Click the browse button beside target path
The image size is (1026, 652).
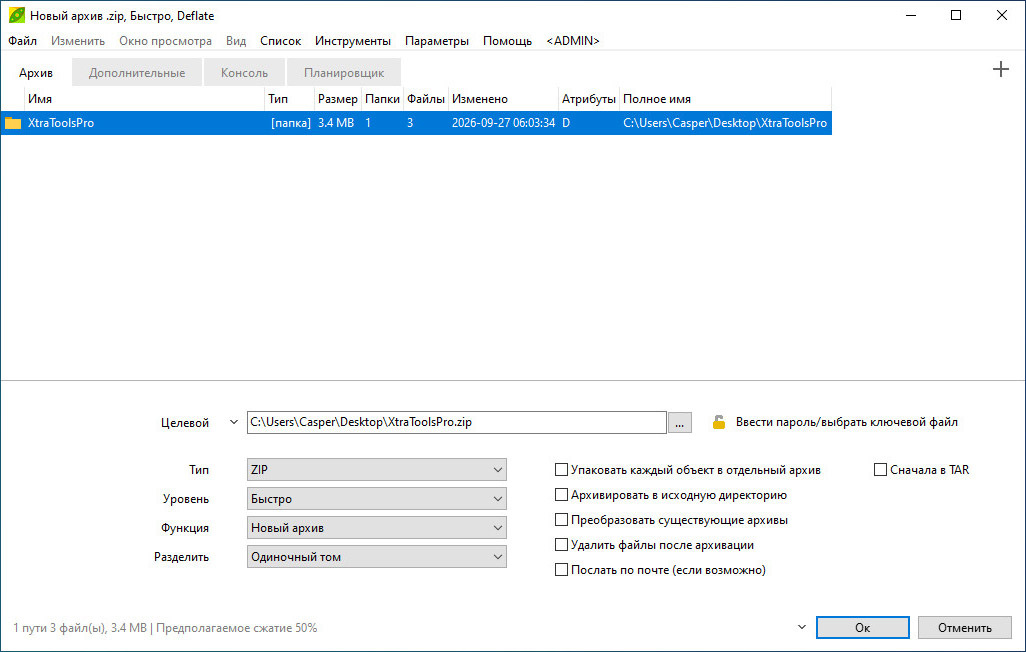[680, 423]
